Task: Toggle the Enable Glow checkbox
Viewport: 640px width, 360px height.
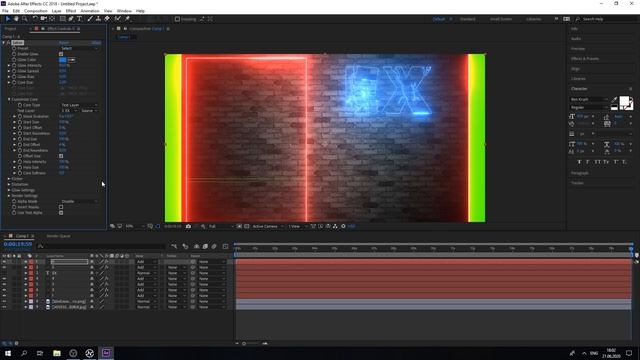Action: pyautogui.click(x=61, y=54)
